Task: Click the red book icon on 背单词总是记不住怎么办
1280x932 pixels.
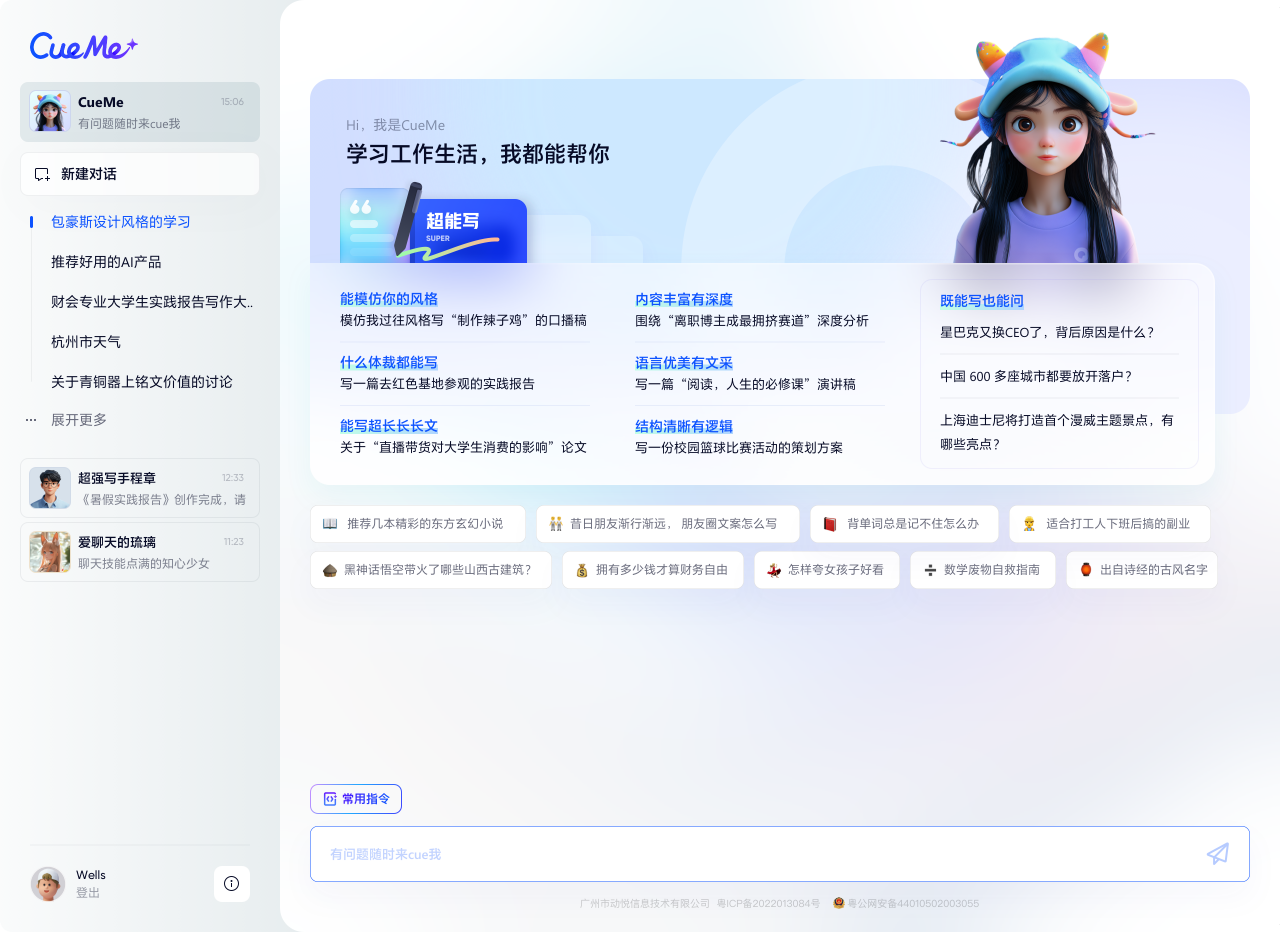Action: pyautogui.click(x=828, y=523)
